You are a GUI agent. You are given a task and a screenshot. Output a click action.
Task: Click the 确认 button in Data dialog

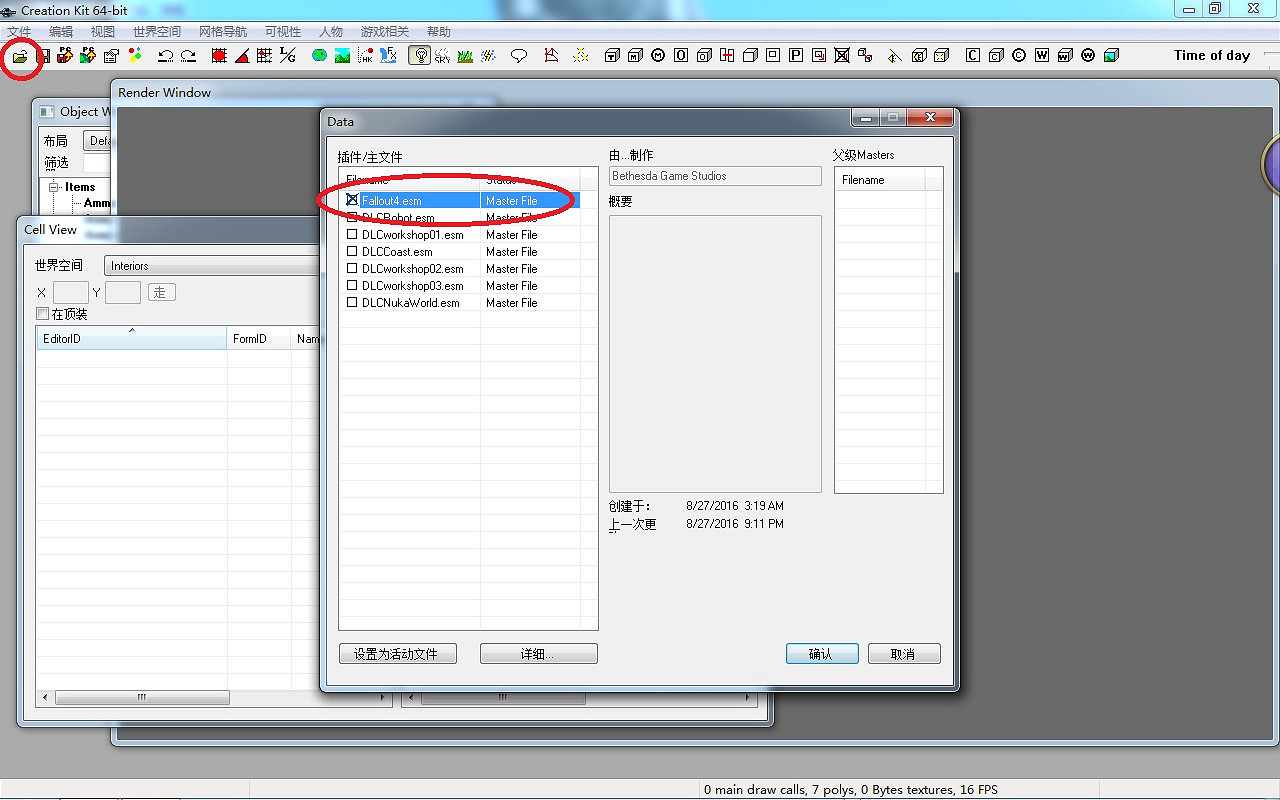click(x=821, y=654)
